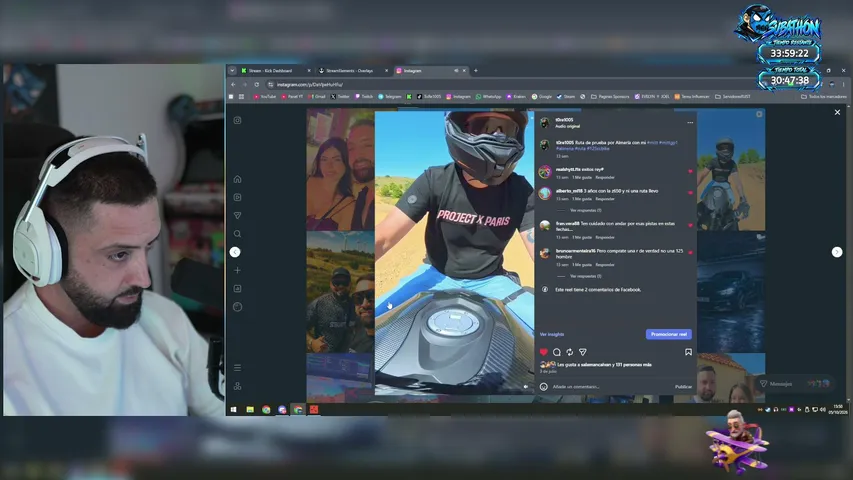
Task: Unlike the reel via the red heart
Action: [543, 352]
